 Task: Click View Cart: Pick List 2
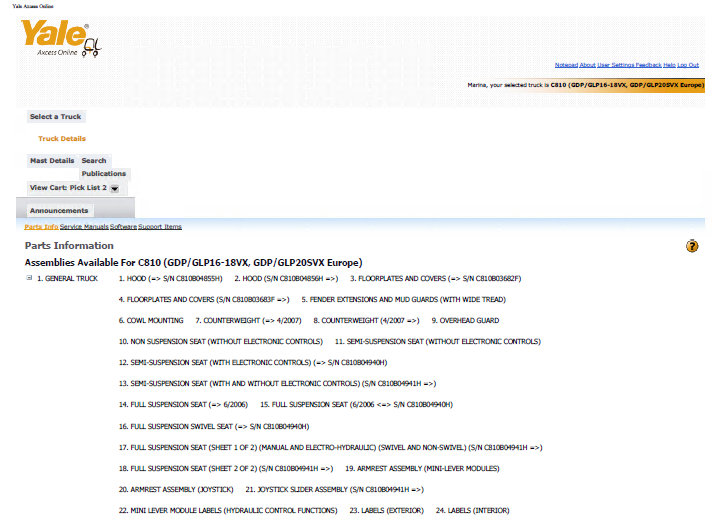point(68,188)
